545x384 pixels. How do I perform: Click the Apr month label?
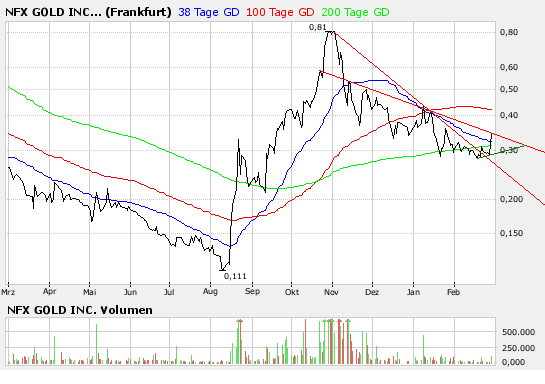click(49, 291)
